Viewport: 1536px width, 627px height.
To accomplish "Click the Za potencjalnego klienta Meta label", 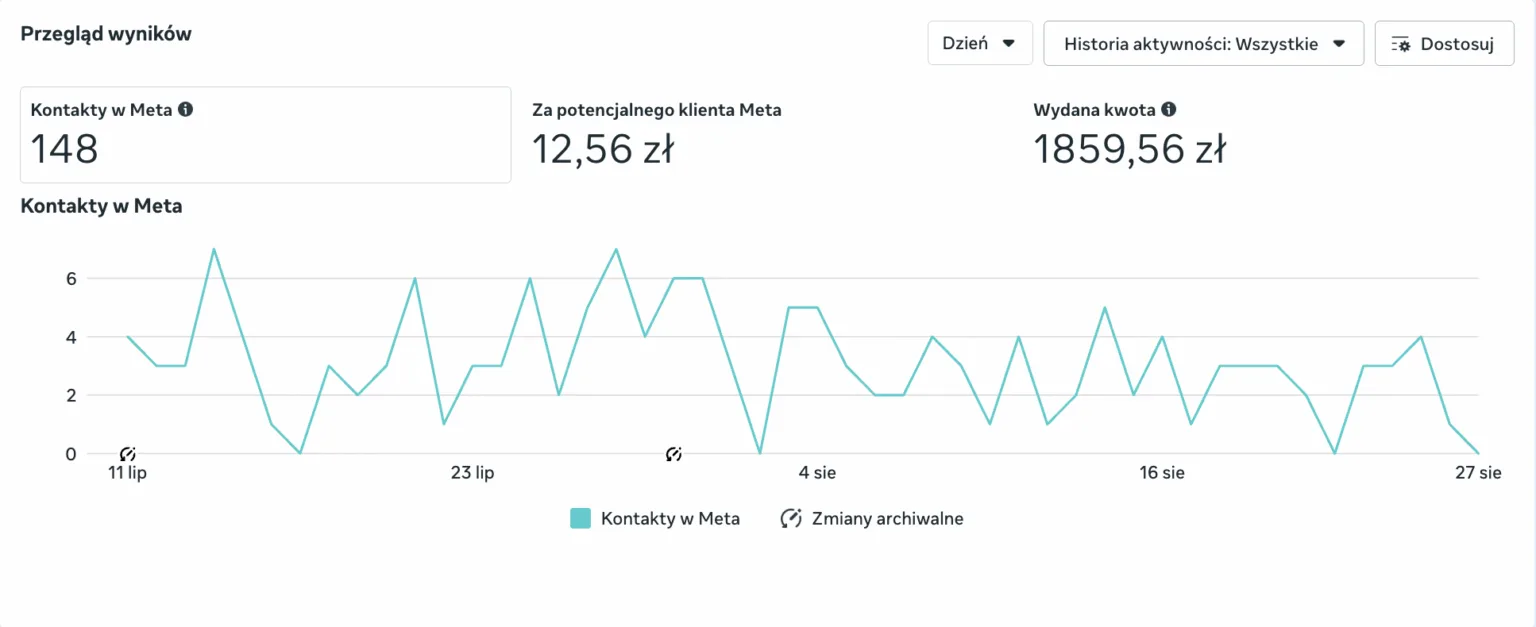I will pyautogui.click(x=657, y=110).
